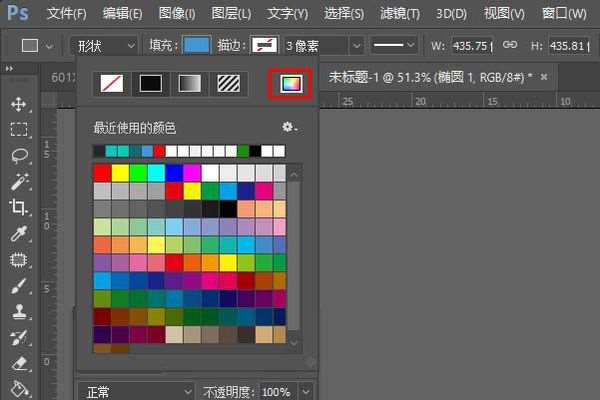
Task: Open the 视图(V) menu
Action: 504,14
